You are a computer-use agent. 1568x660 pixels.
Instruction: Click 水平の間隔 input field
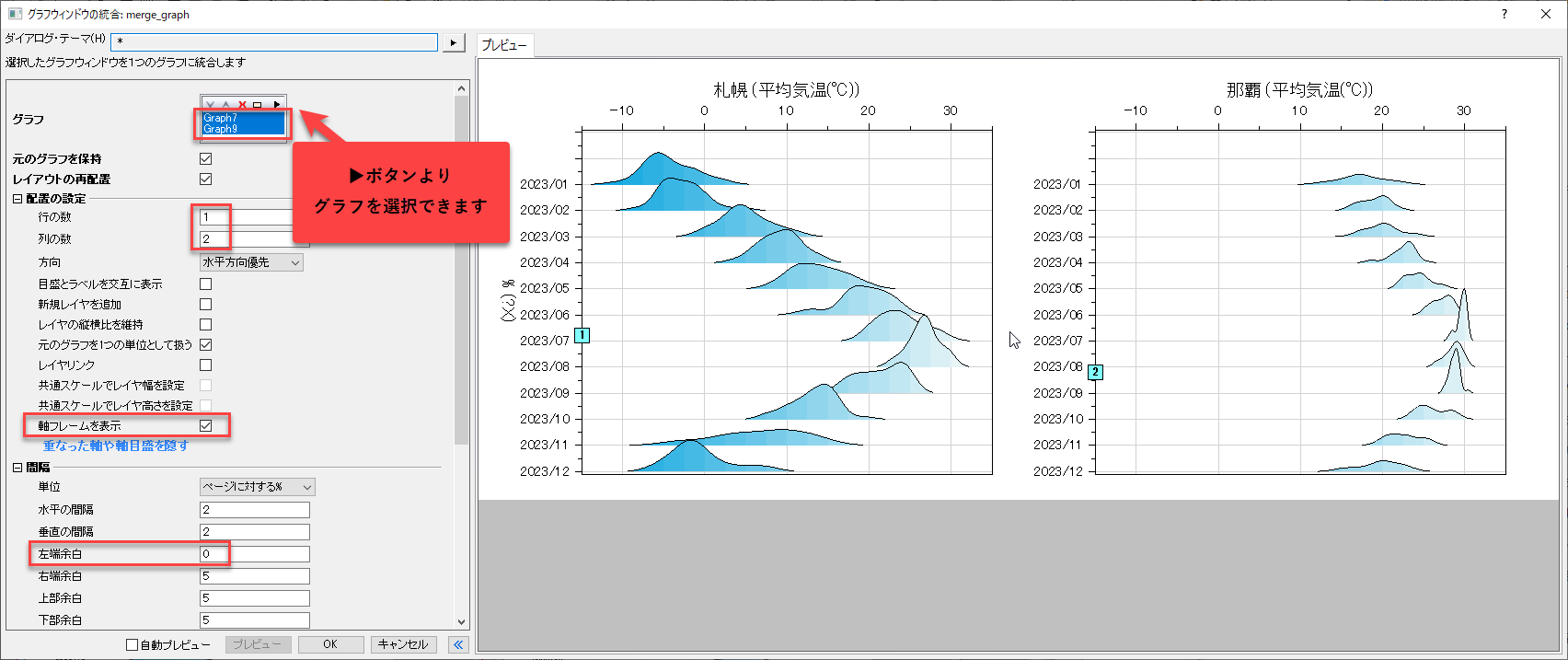pyautogui.click(x=255, y=510)
